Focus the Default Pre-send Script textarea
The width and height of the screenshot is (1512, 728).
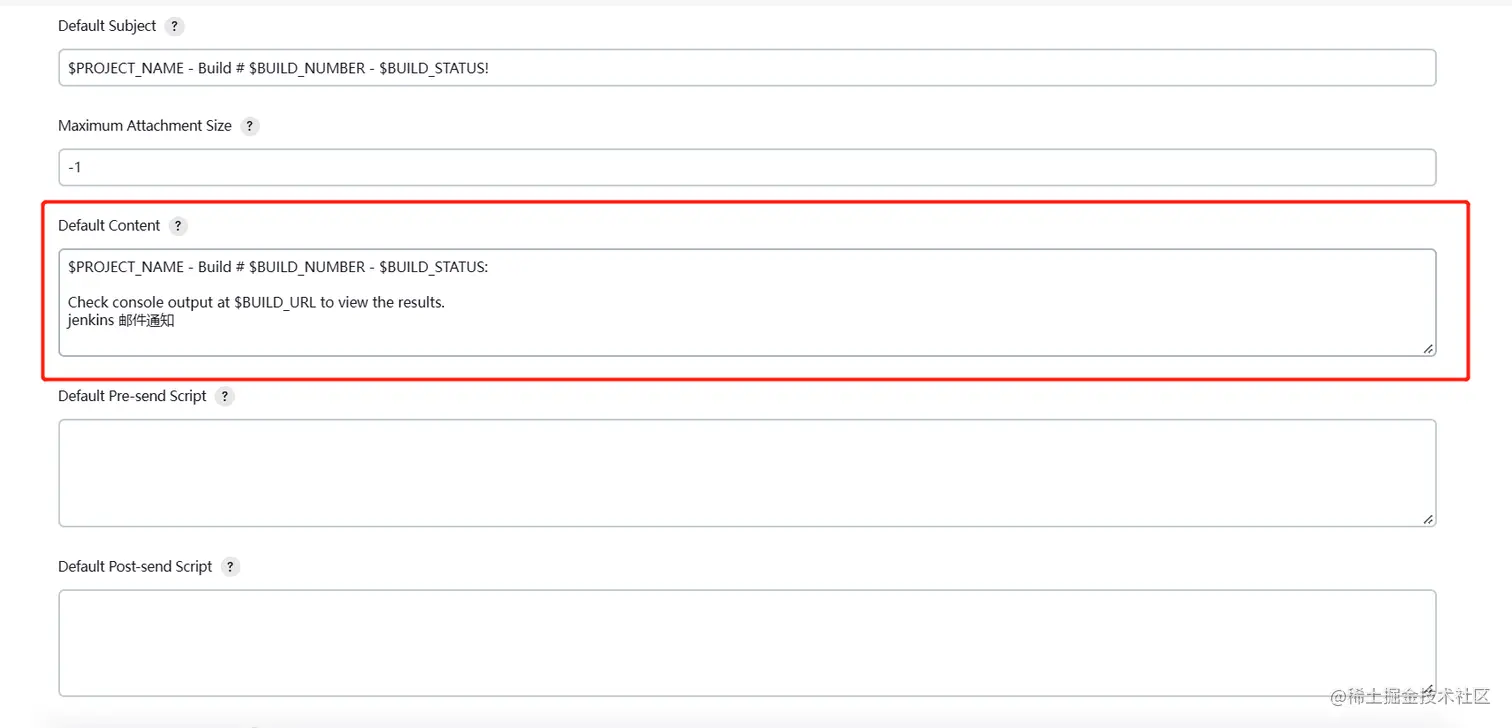746,473
